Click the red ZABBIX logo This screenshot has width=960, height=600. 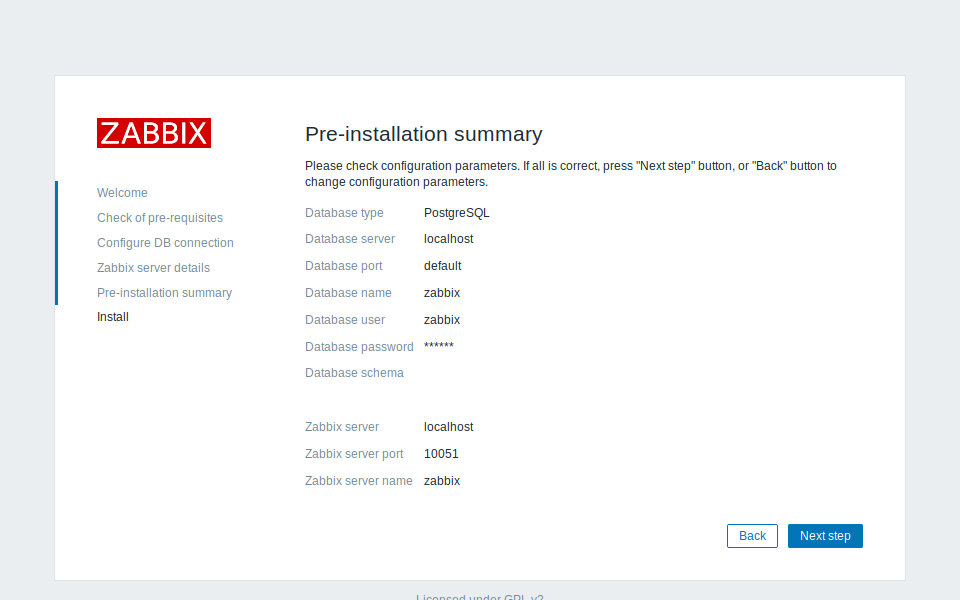(154, 133)
